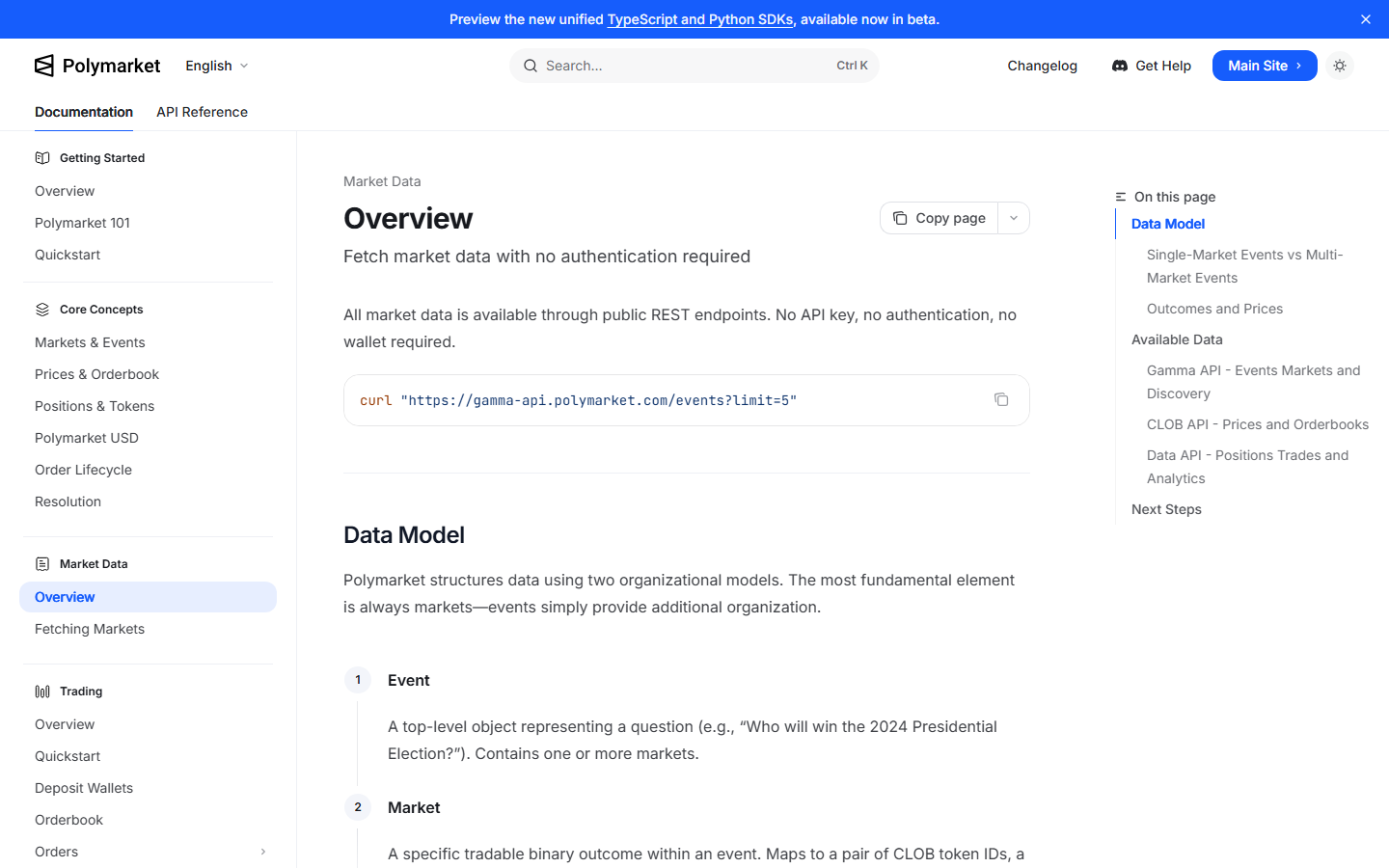Screen dimensions: 1389x868
Task: Jump to Data API section
Action: point(1247,467)
